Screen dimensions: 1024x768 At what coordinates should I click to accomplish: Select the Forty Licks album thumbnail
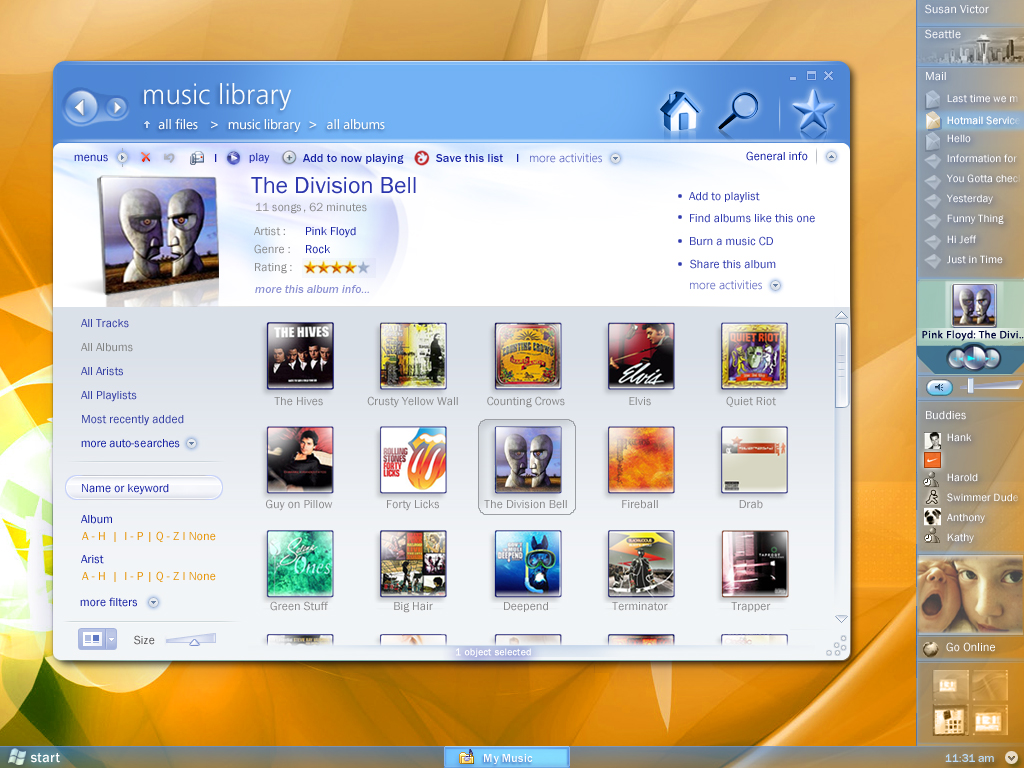tap(413, 460)
